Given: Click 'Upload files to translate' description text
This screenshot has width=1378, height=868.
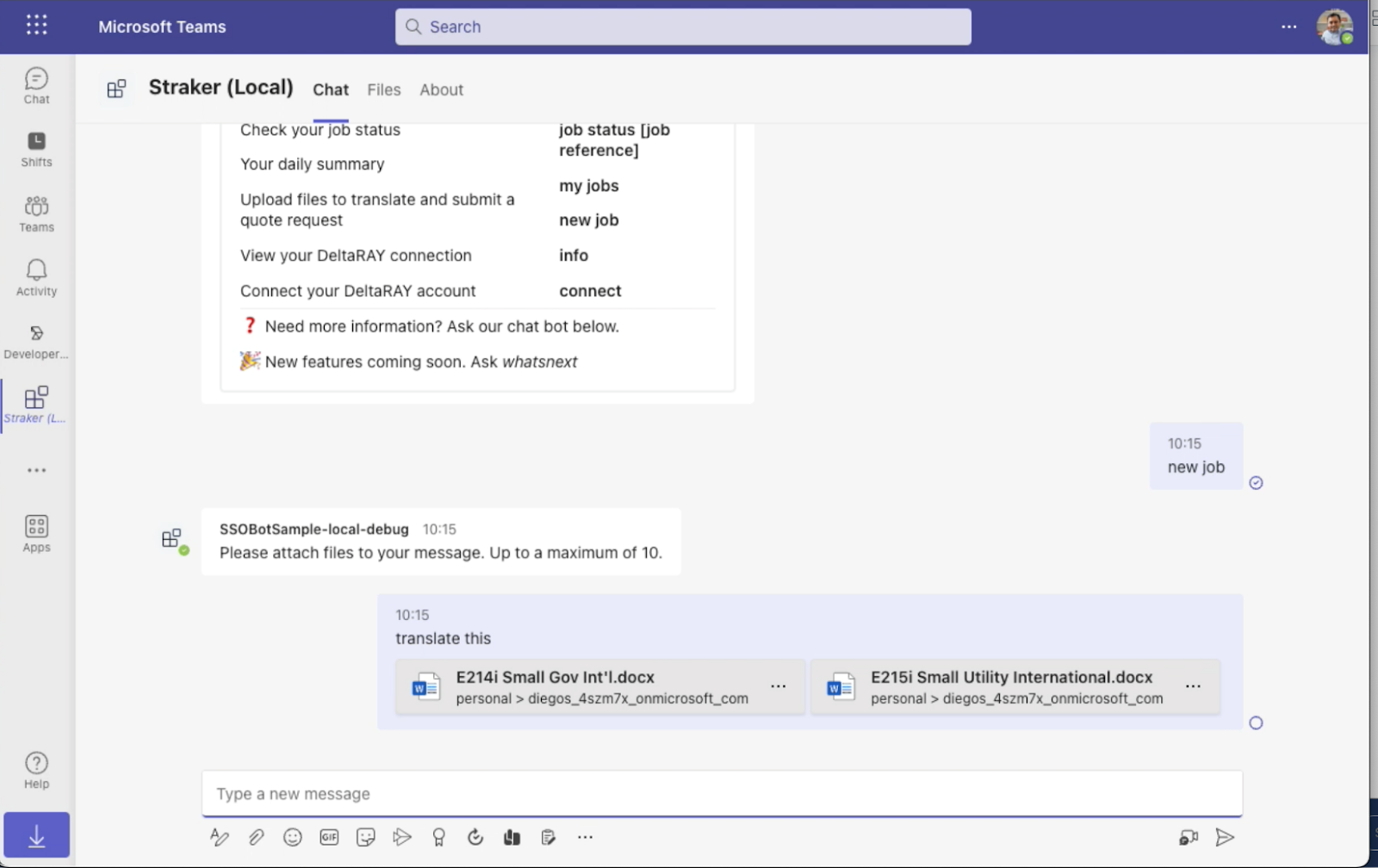Looking at the screenshot, I should (x=377, y=210).
